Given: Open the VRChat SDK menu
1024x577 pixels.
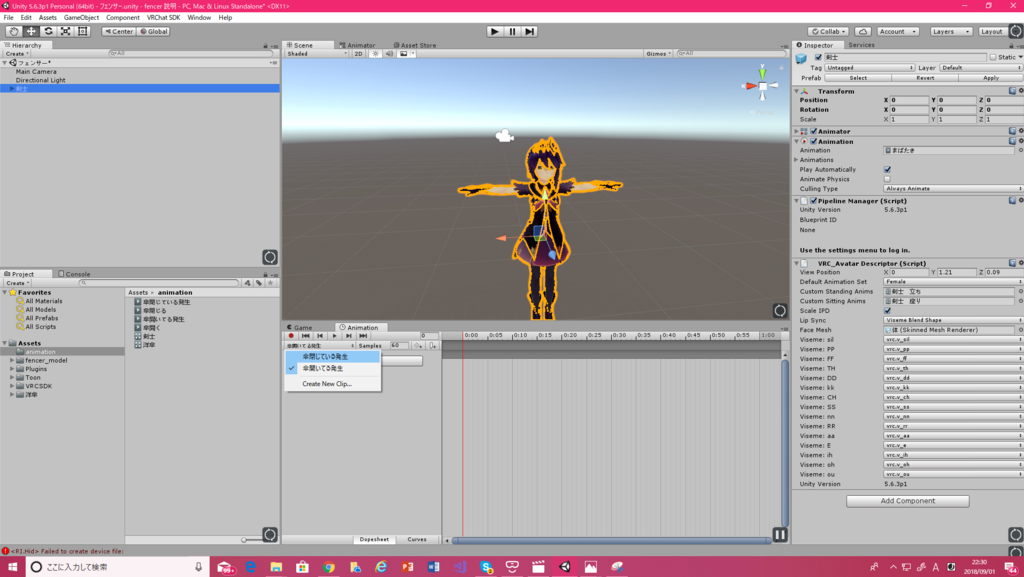Looking at the screenshot, I should point(163,18).
